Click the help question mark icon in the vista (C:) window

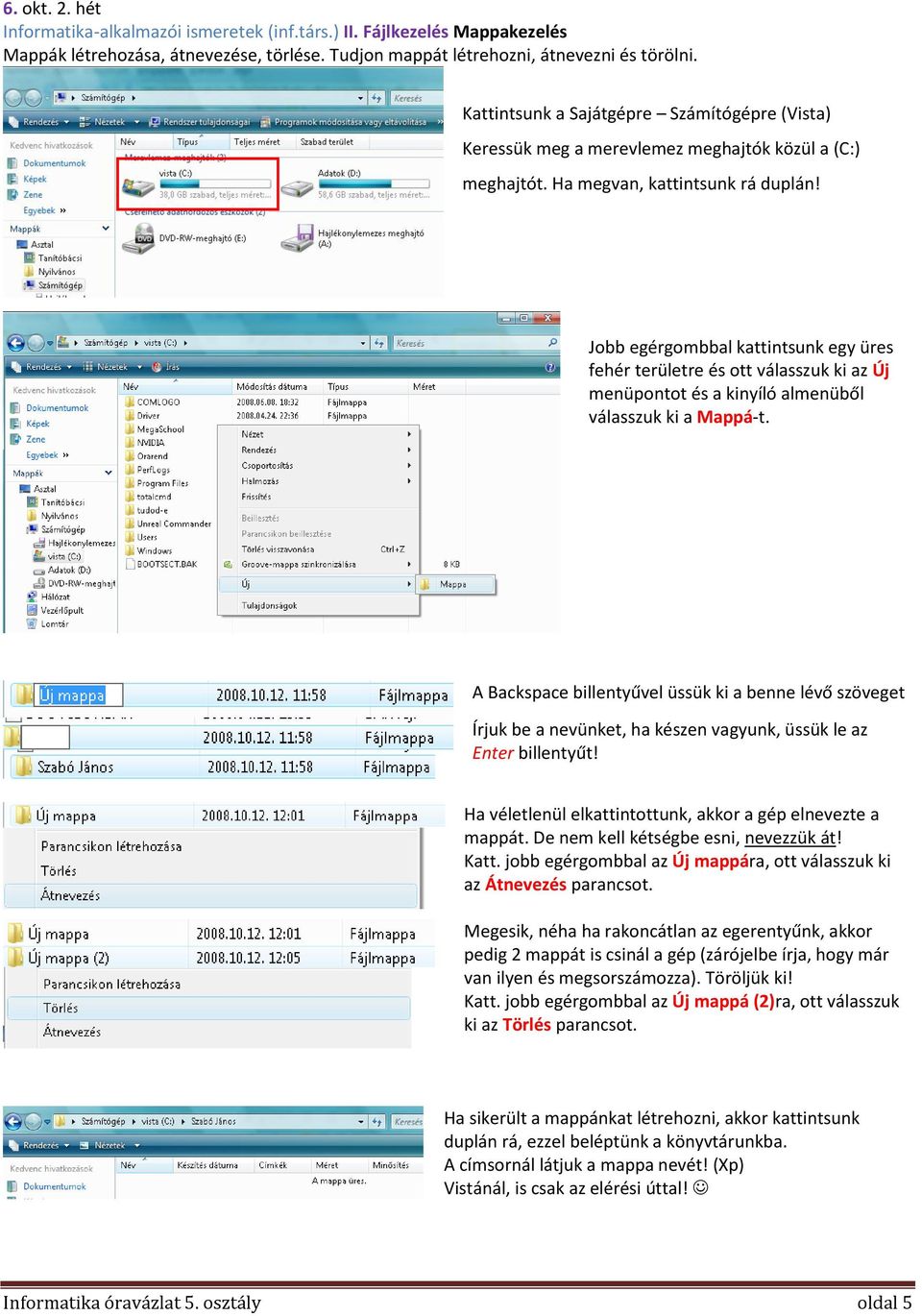click(x=550, y=366)
